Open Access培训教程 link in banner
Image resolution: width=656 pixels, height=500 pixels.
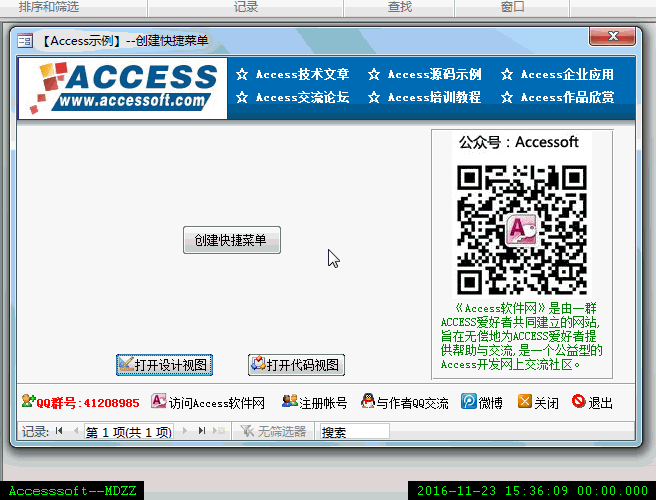tap(435, 97)
